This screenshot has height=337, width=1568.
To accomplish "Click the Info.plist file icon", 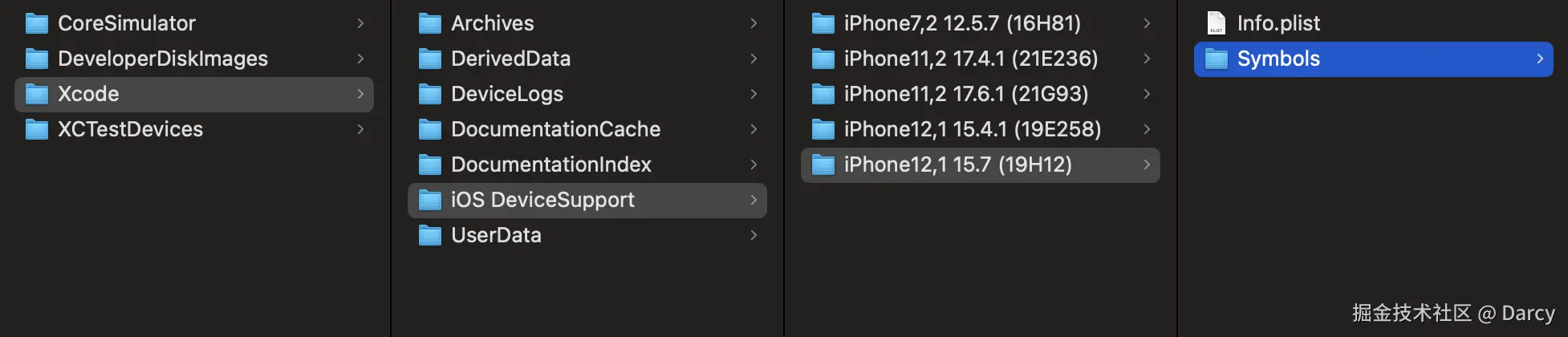I will coord(1217,24).
